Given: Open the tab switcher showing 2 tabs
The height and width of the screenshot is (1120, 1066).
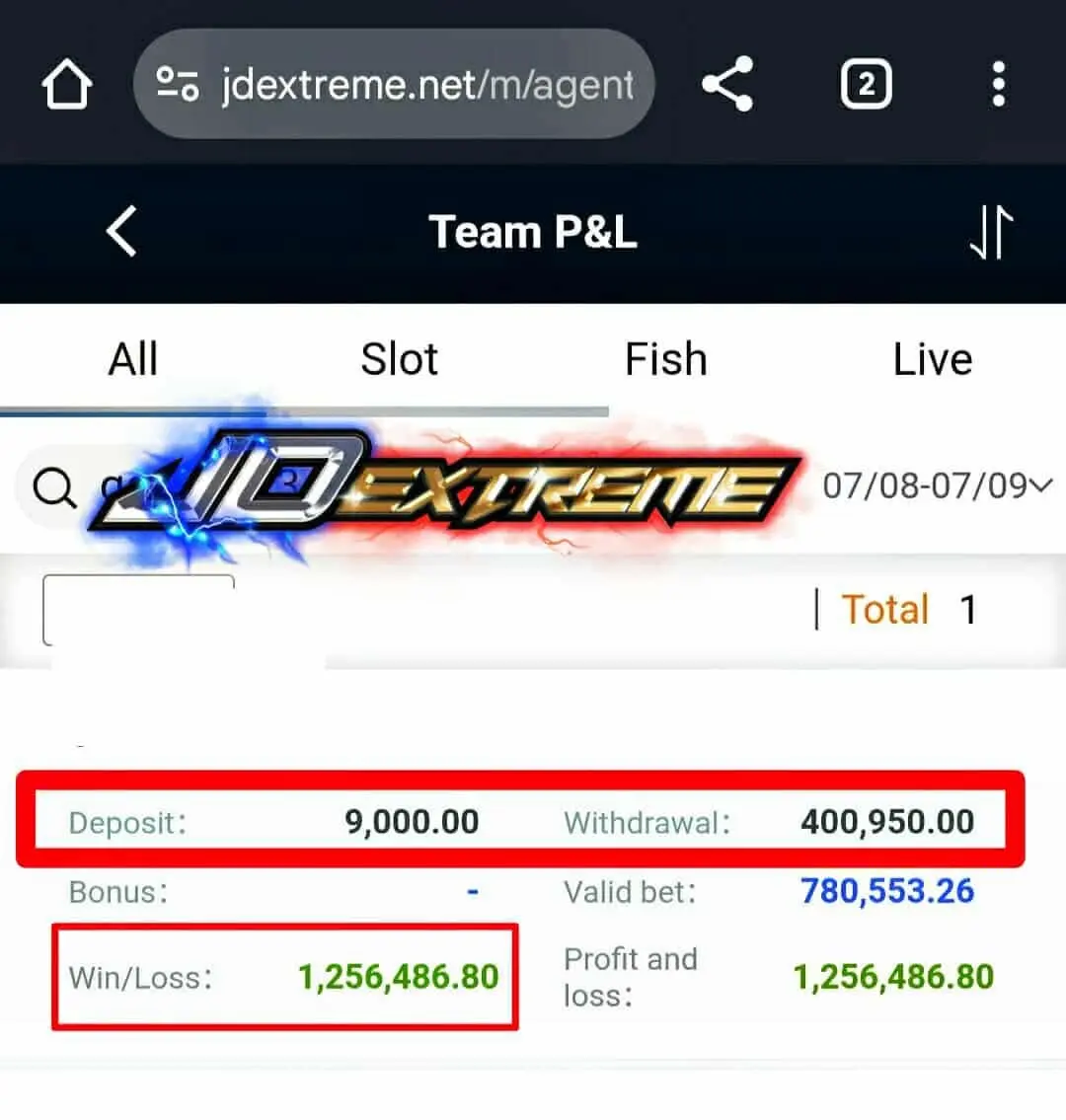Looking at the screenshot, I should [866, 84].
